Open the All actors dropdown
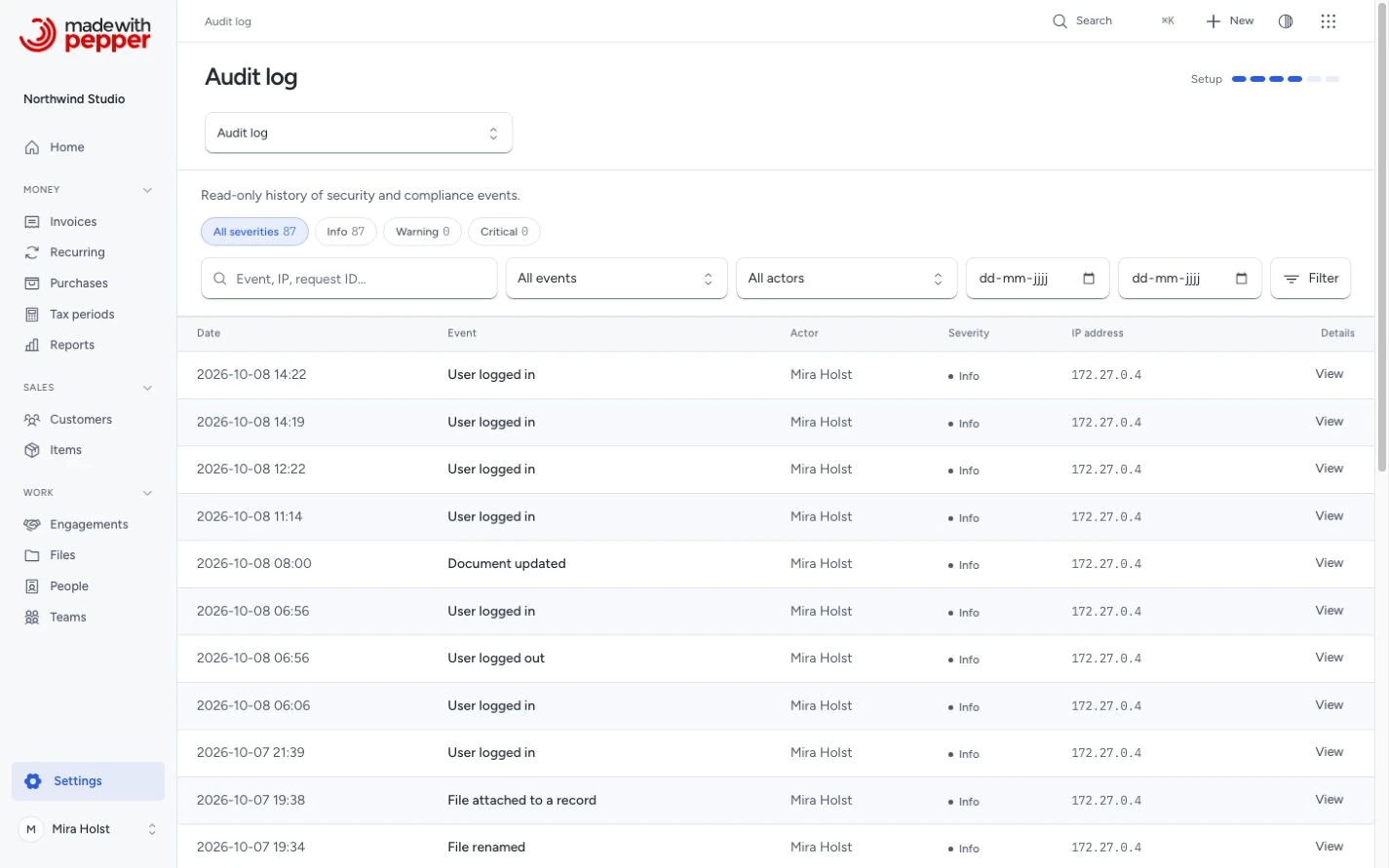This screenshot has width=1389, height=868. pyautogui.click(x=847, y=279)
